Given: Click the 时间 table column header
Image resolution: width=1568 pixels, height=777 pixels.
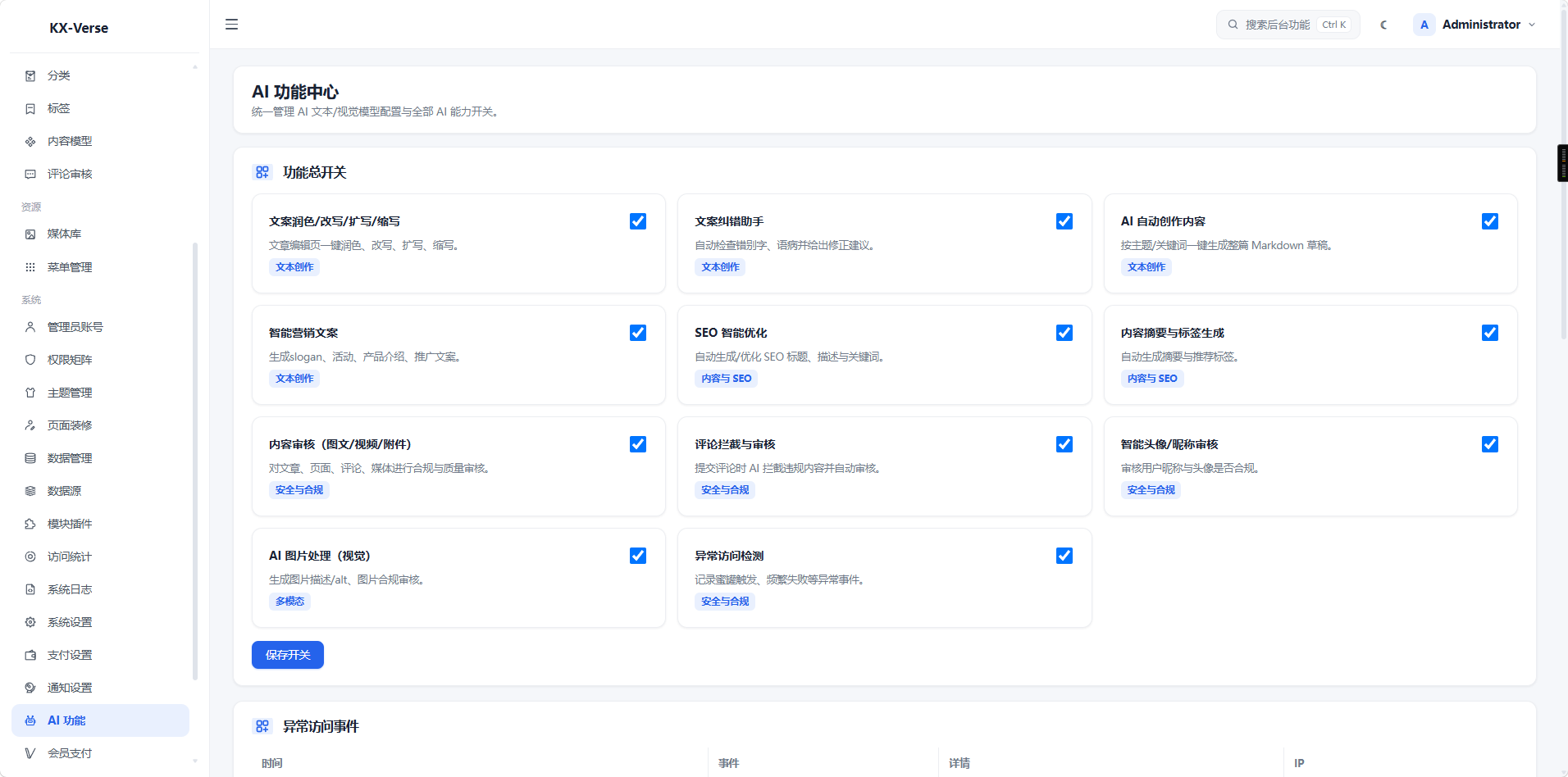Looking at the screenshot, I should 272,763.
